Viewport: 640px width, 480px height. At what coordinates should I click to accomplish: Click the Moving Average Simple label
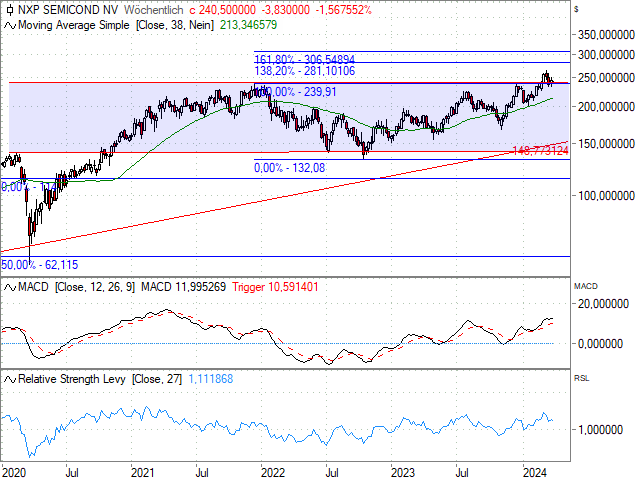(x=74, y=25)
